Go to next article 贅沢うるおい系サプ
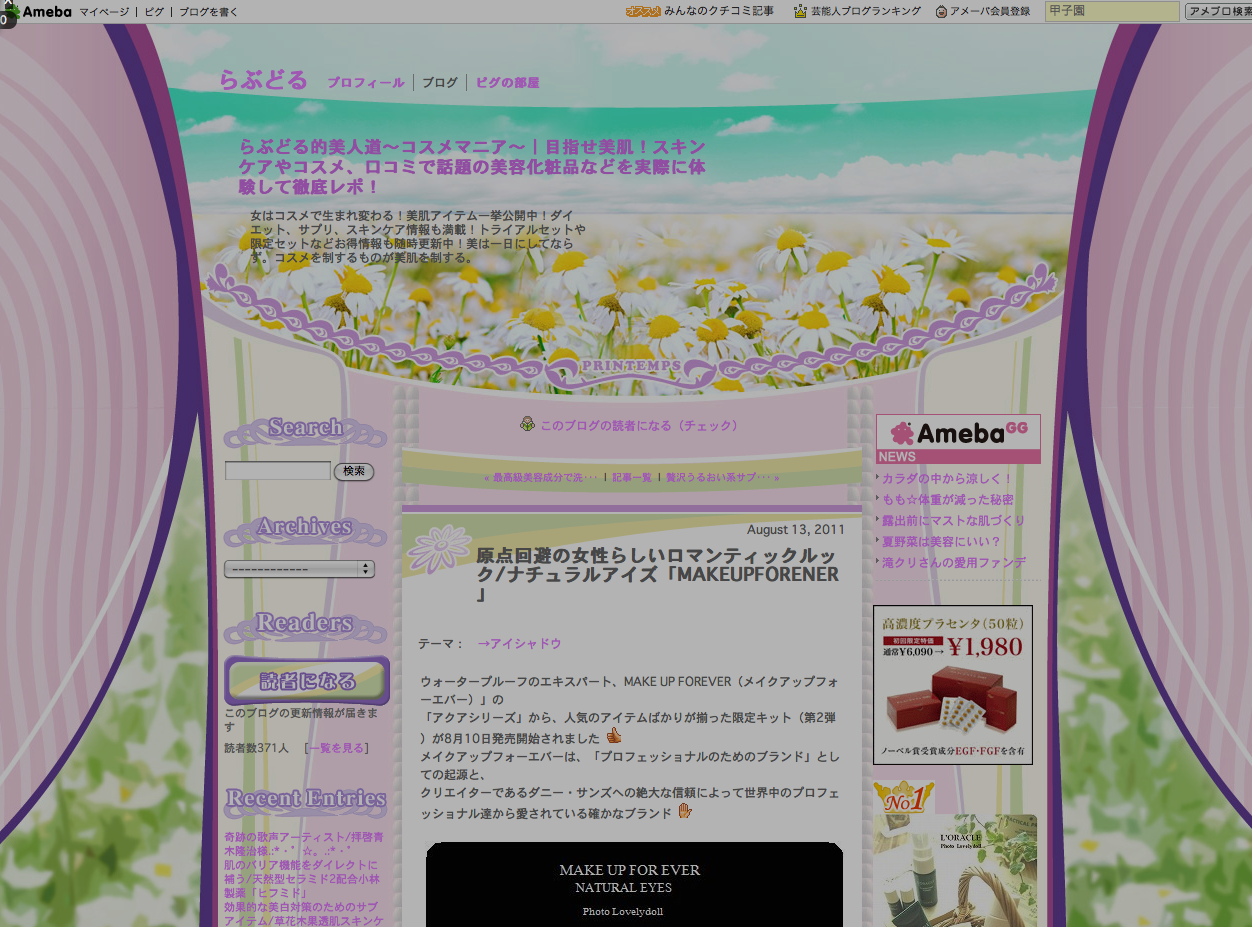1252x927 pixels. coord(723,478)
